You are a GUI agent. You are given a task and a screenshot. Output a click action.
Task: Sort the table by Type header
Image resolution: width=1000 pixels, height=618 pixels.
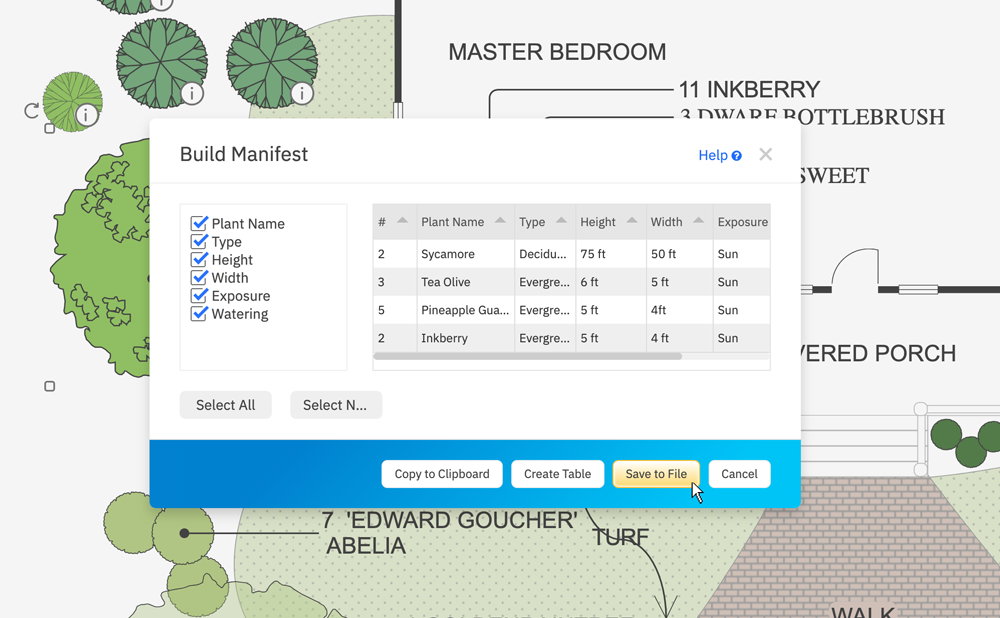533,221
